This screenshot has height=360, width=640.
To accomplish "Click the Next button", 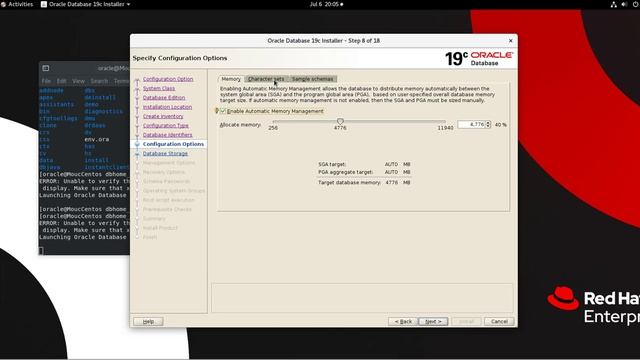I will (433, 322).
